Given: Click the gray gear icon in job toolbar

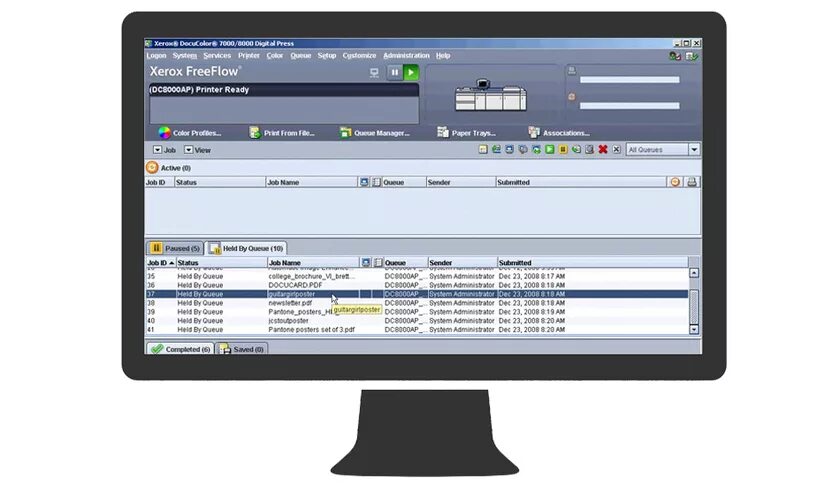Looking at the screenshot, I should pos(523,149).
